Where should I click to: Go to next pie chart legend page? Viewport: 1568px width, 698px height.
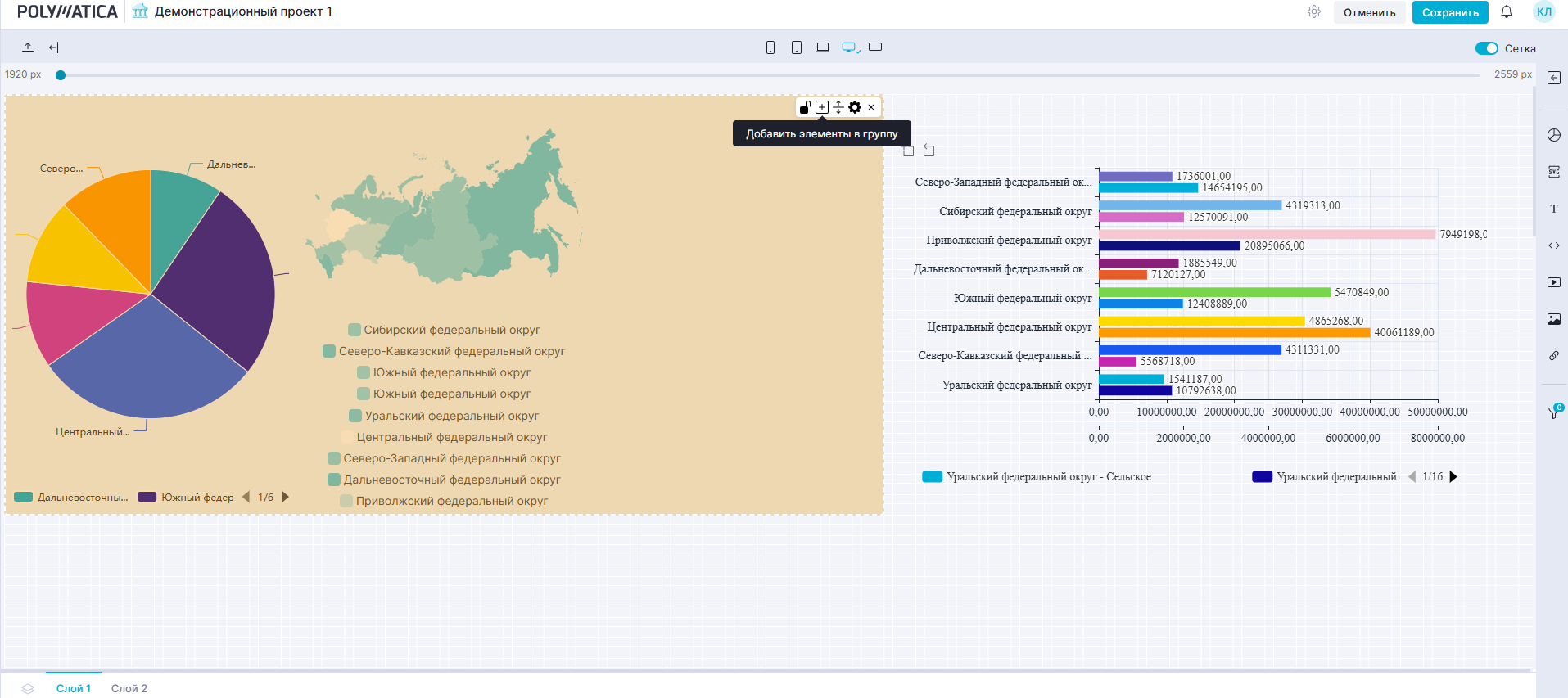[x=285, y=497]
